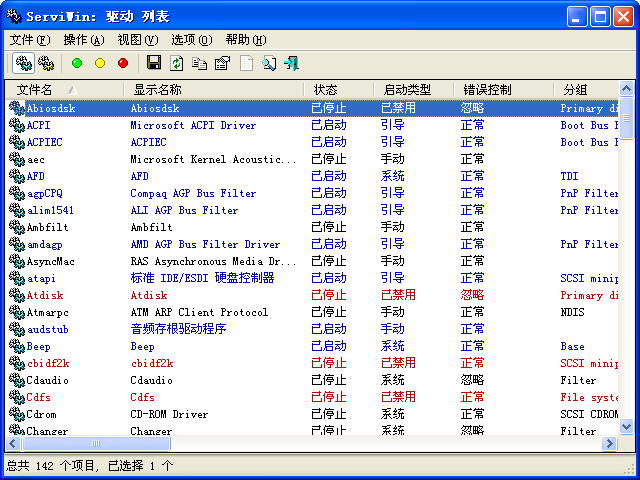
Task: Click the horizontal scrollbar right arrow
Action: (610, 443)
